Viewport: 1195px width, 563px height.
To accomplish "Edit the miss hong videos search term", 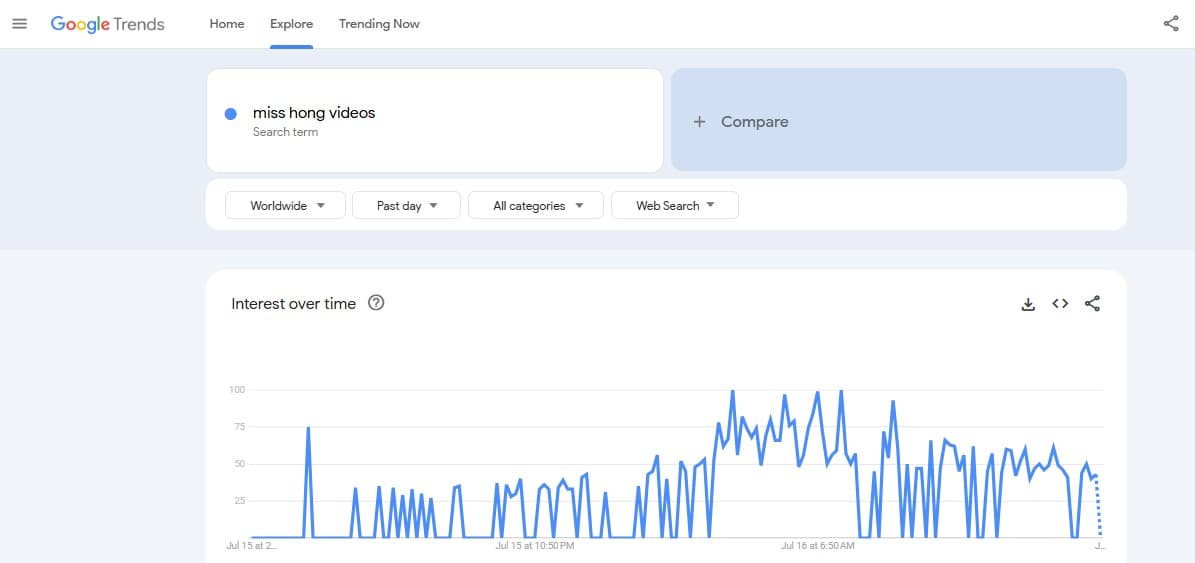I will (x=314, y=113).
